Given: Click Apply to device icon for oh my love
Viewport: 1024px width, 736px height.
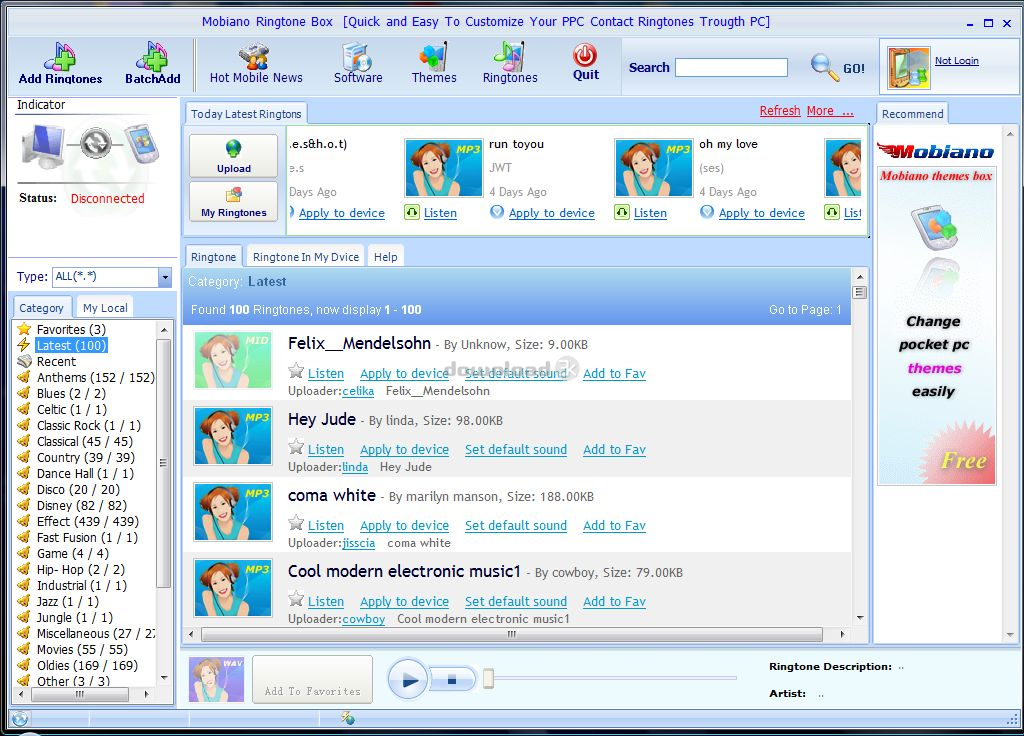Looking at the screenshot, I should pos(707,212).
